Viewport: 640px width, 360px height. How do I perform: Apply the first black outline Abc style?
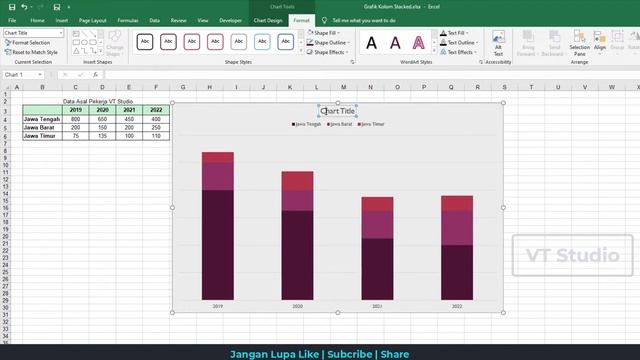(x=145, y=42)
